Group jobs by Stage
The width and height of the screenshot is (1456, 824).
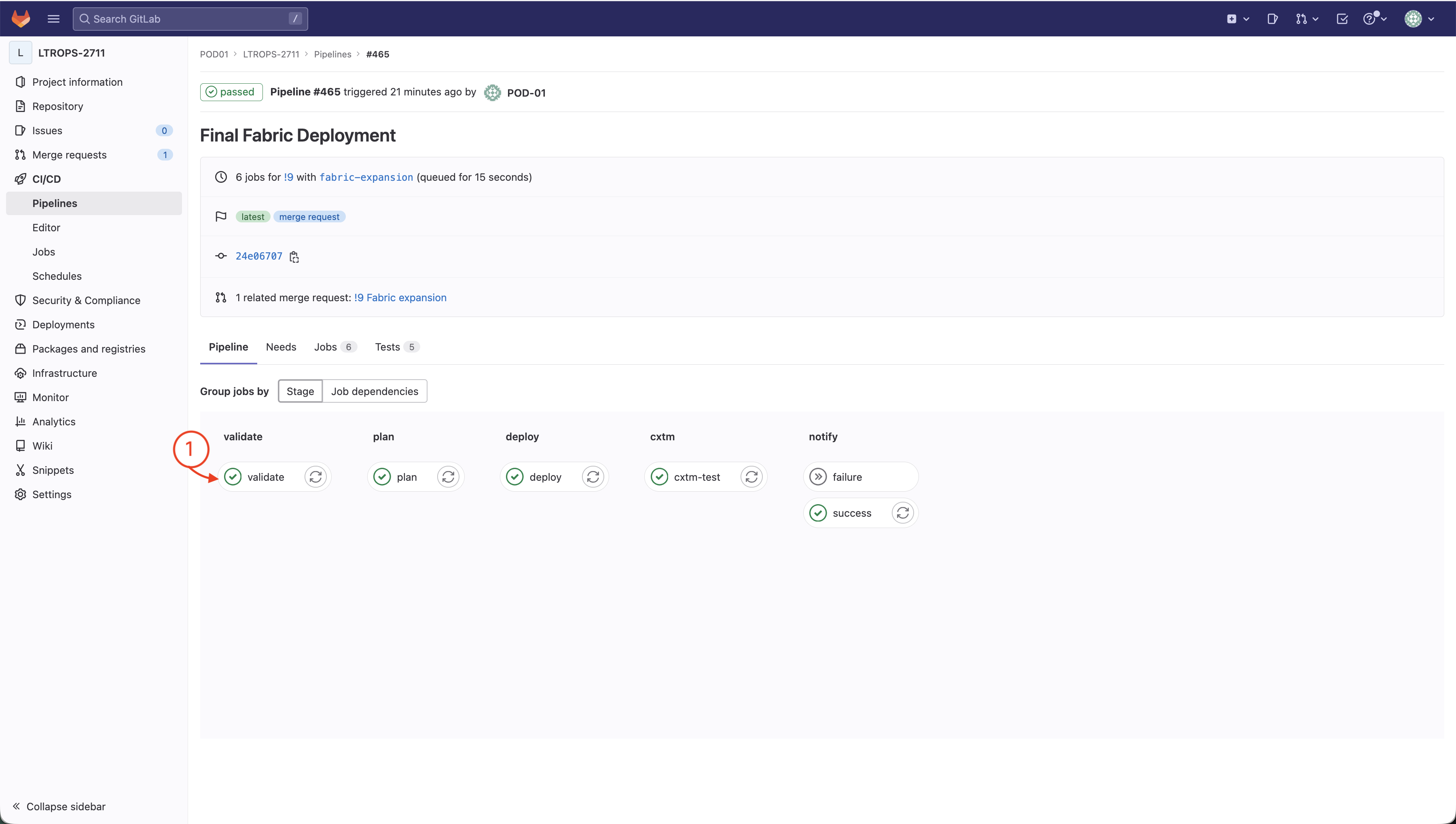(300, 391)
